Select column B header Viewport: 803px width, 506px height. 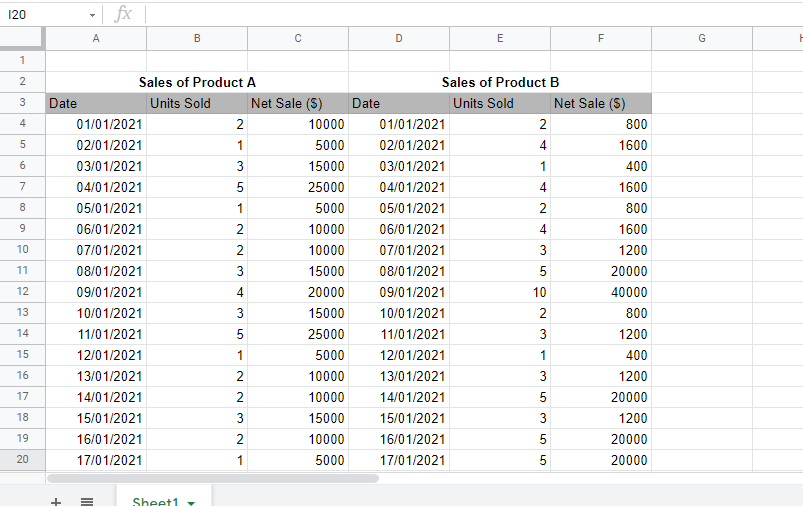[197, 38]
